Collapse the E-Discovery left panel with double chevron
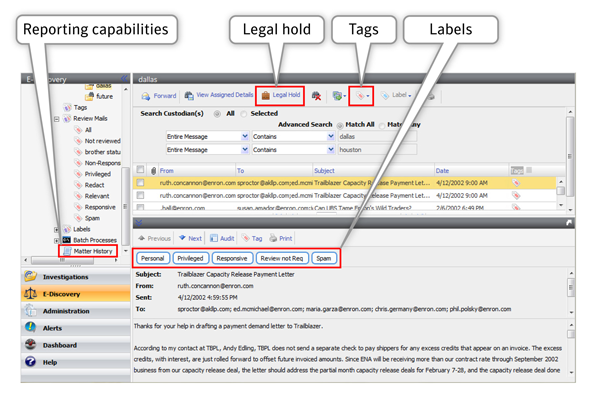The image size is (590, 395). (125, 78)
